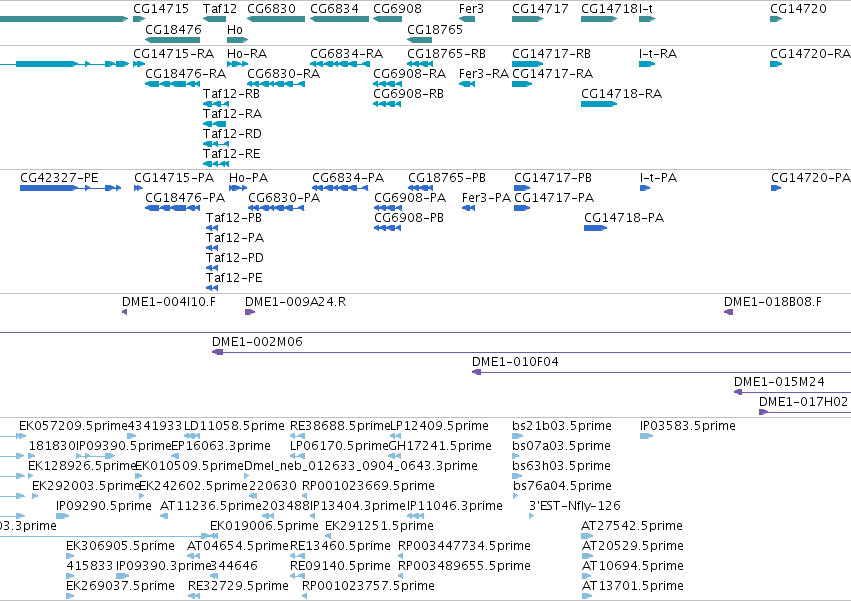Click EST EK019006.5prime
This screenshot has width=851, height=601.
[264, 526]
